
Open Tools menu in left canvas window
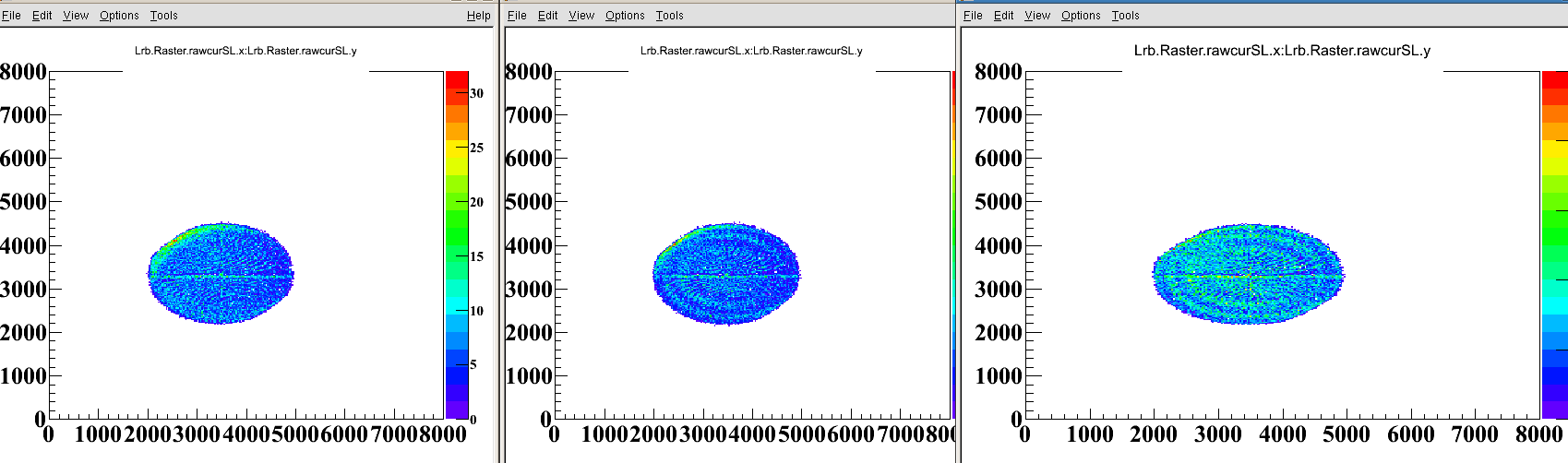pos(164,16)
